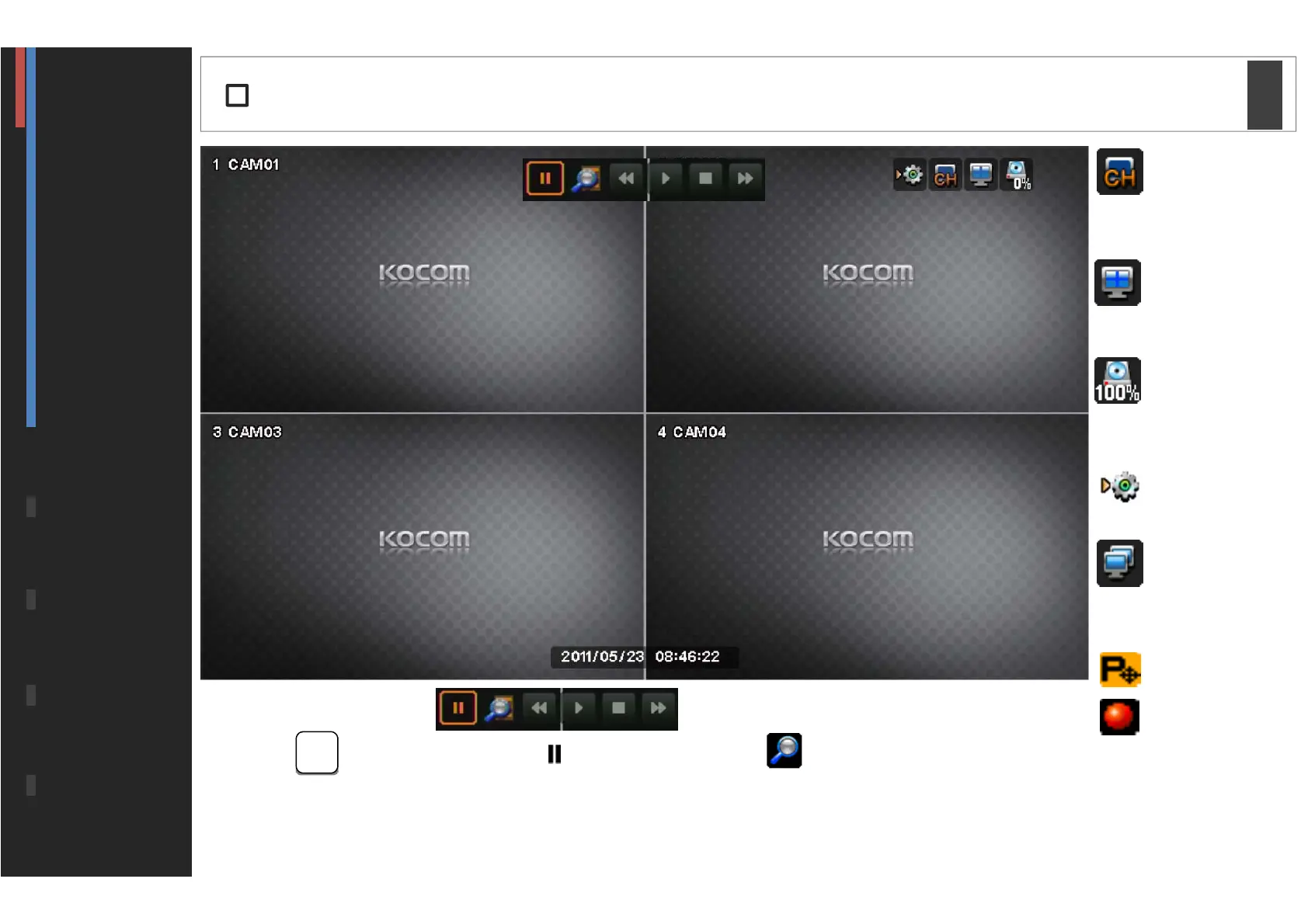The height and width of the screenshot is (924, 1308).
Task: Select the '3 CAM03' camera label
Action: click(x=247, y=432)
